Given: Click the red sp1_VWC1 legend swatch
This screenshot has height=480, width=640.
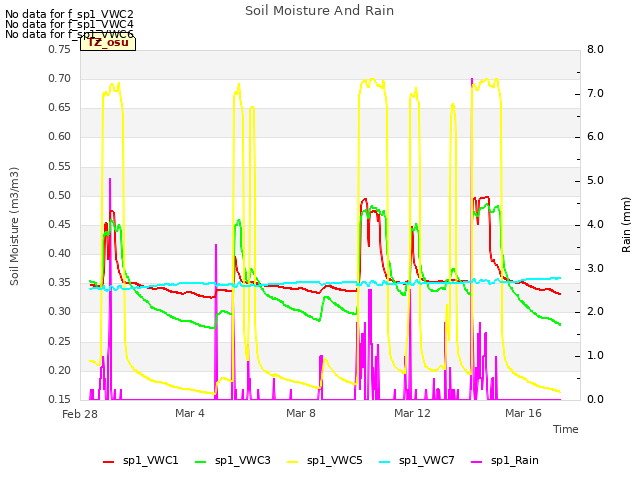Looking at the screenshot, I should pos(109,462).
